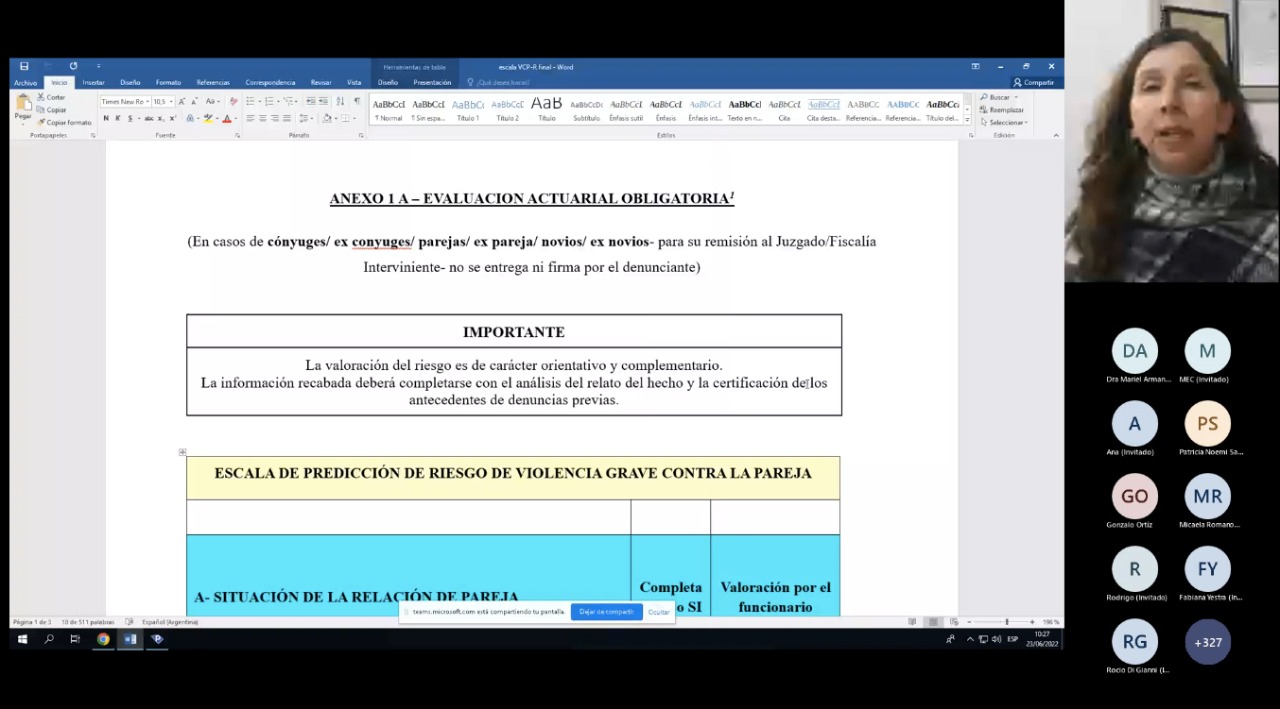
Task: Open Reemplazar to find and replace
Action: coord(1003,110)
